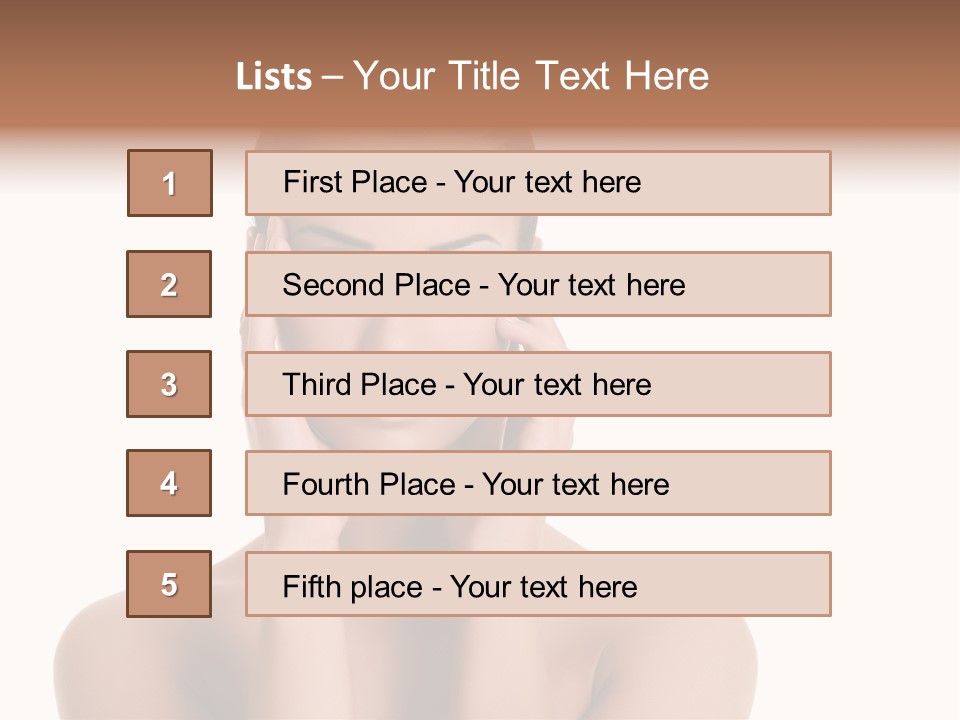The image size is (960, 720).
Task: Click the number 3 box
Action: pyautogui.click(x=169, y=384)
